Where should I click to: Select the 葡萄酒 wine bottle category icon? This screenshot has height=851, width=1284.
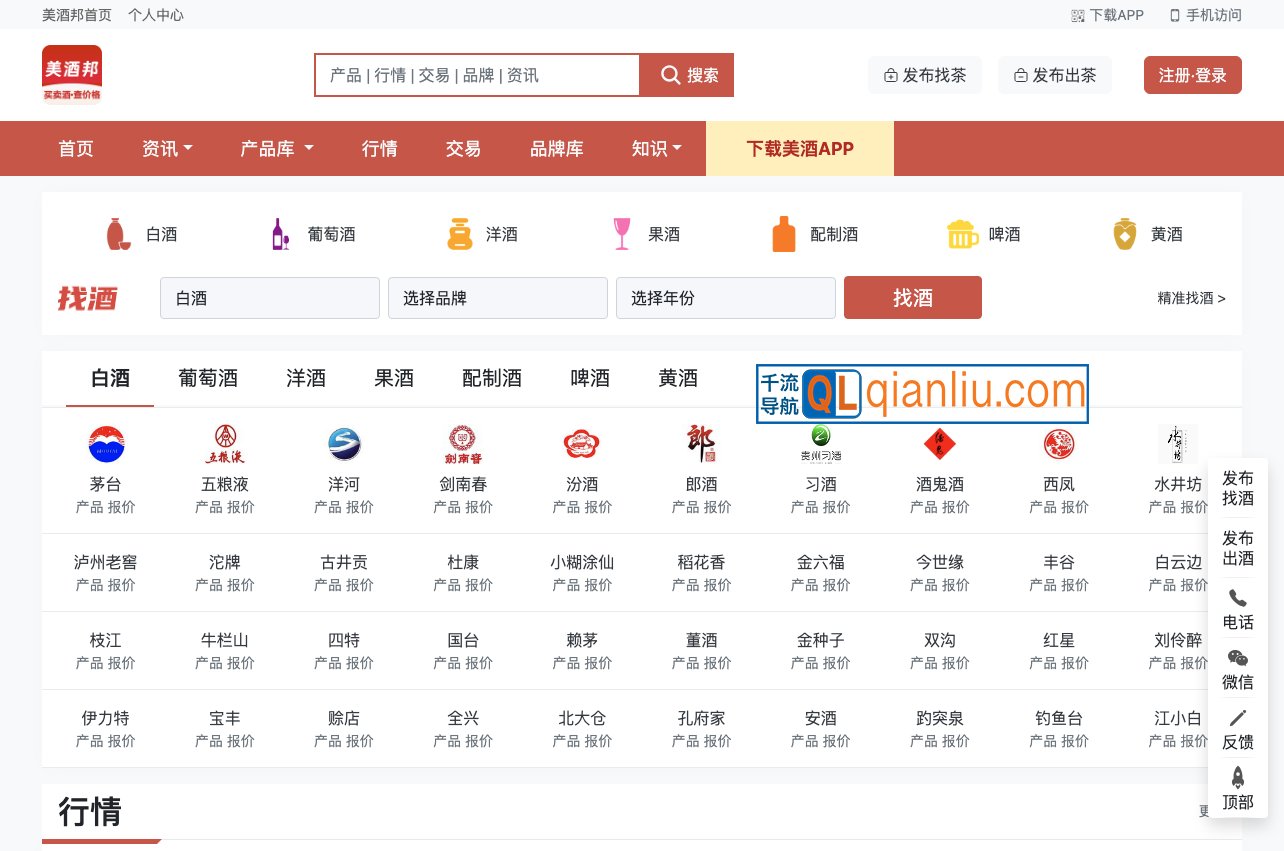pos(280,234)
